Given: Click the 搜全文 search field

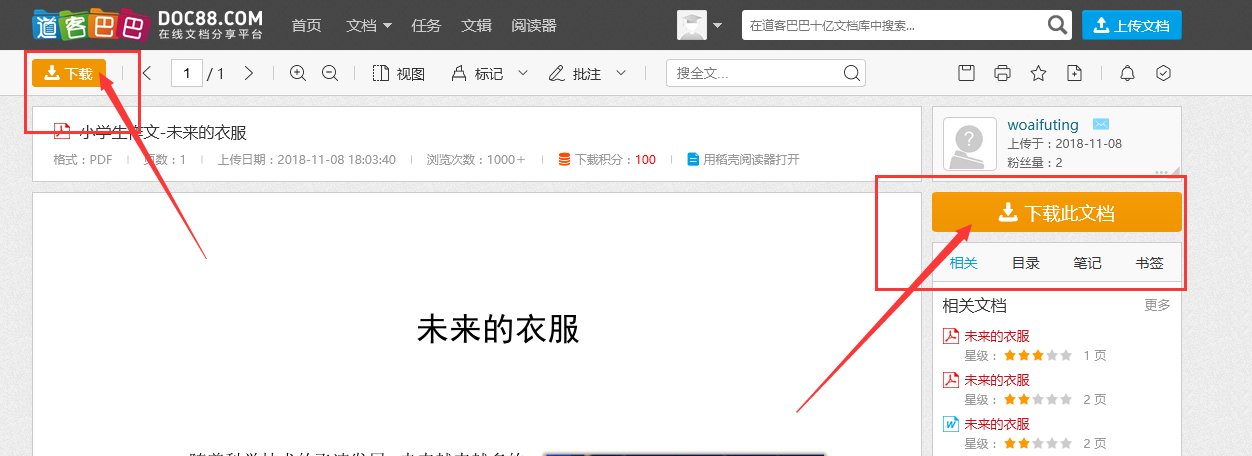Looking at the screenshot, I should pos(755,73).
